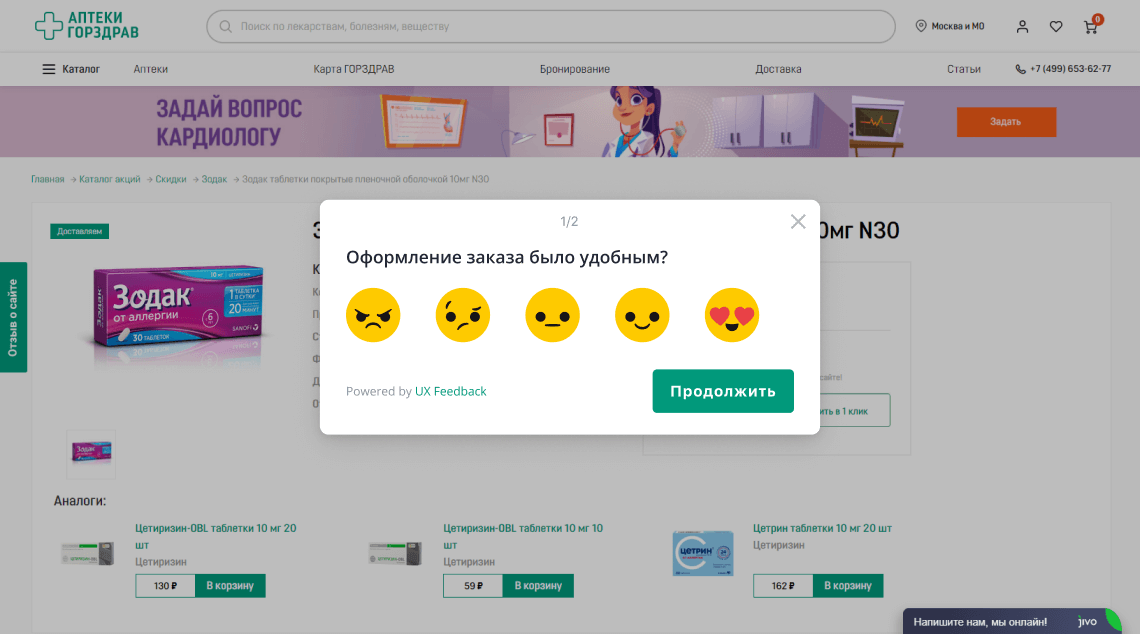The width and height of the screenshot is (1140, 634).
Task: Select the smiling face rating
Action: pos(642,315)
